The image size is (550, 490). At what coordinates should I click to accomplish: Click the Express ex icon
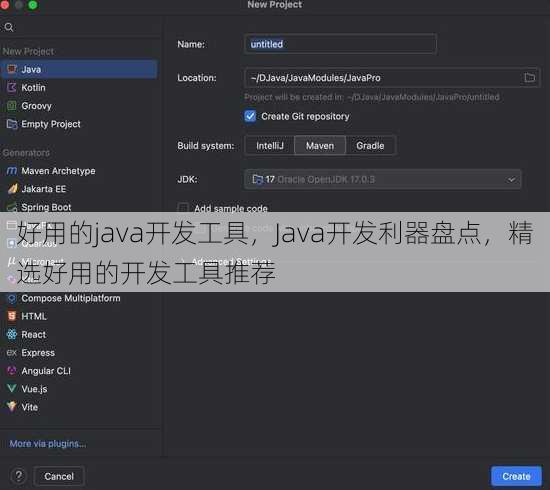pos(12,353)
